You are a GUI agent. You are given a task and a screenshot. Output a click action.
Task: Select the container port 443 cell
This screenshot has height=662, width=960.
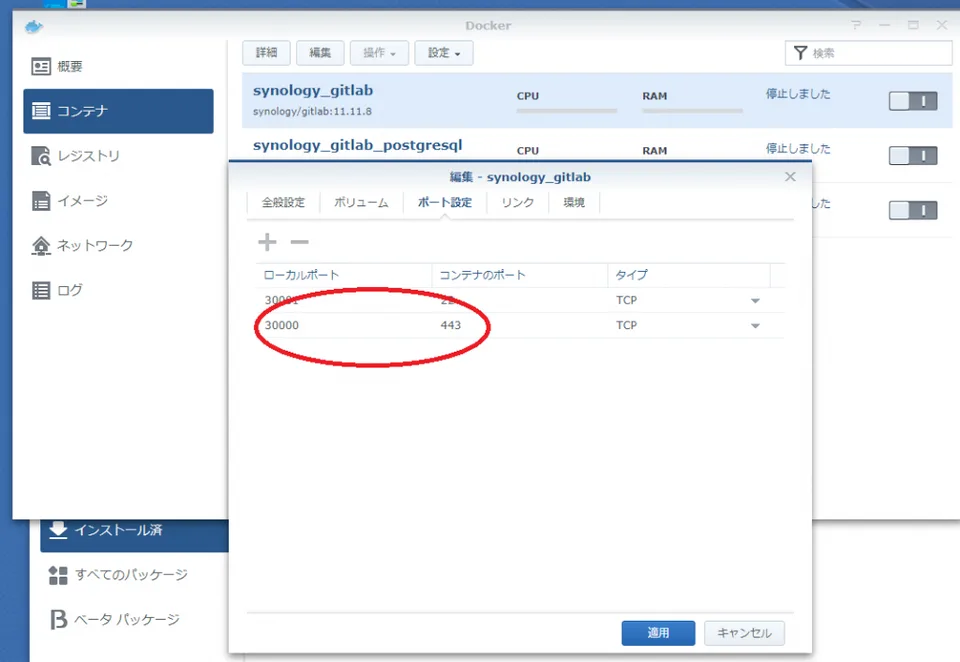point(520,325)
